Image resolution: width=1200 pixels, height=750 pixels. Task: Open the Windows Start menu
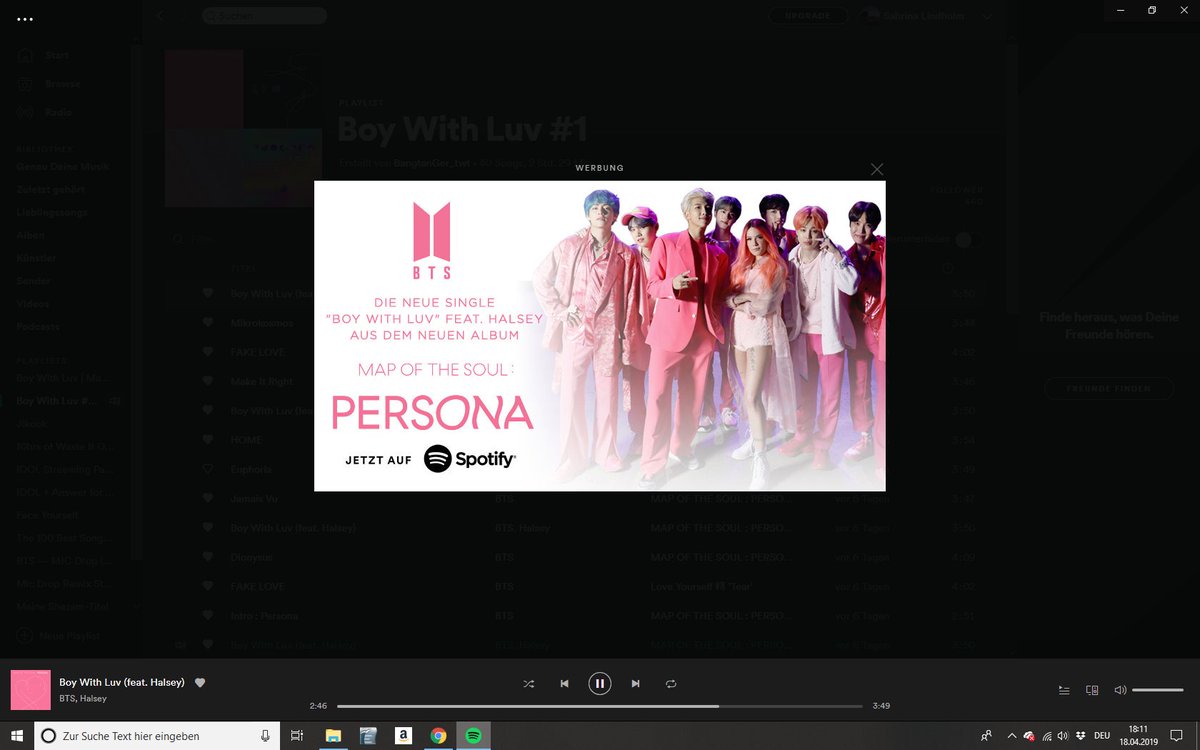[x=16, y=735]
